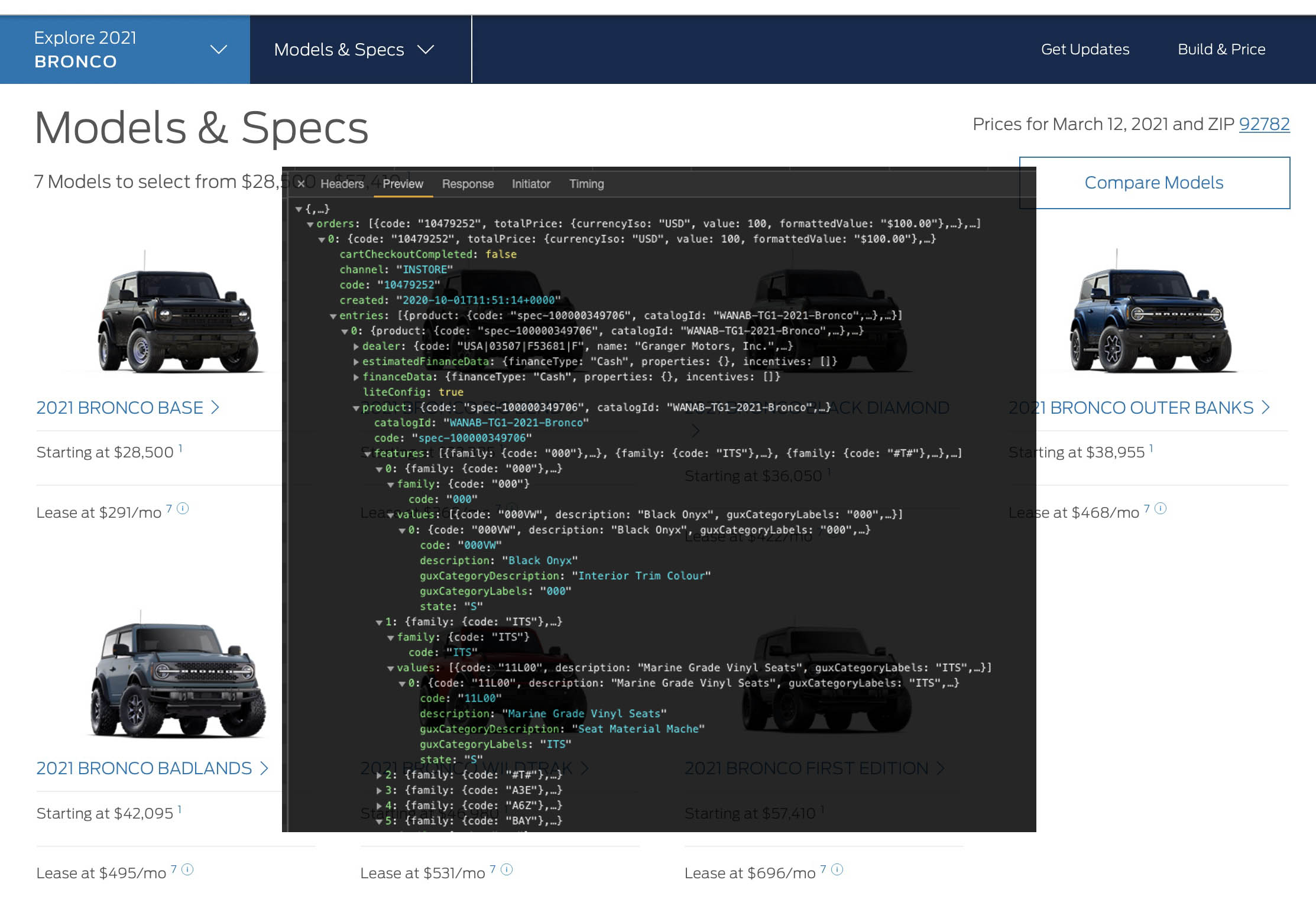Click the Compare Models button

click(1154, 183)
